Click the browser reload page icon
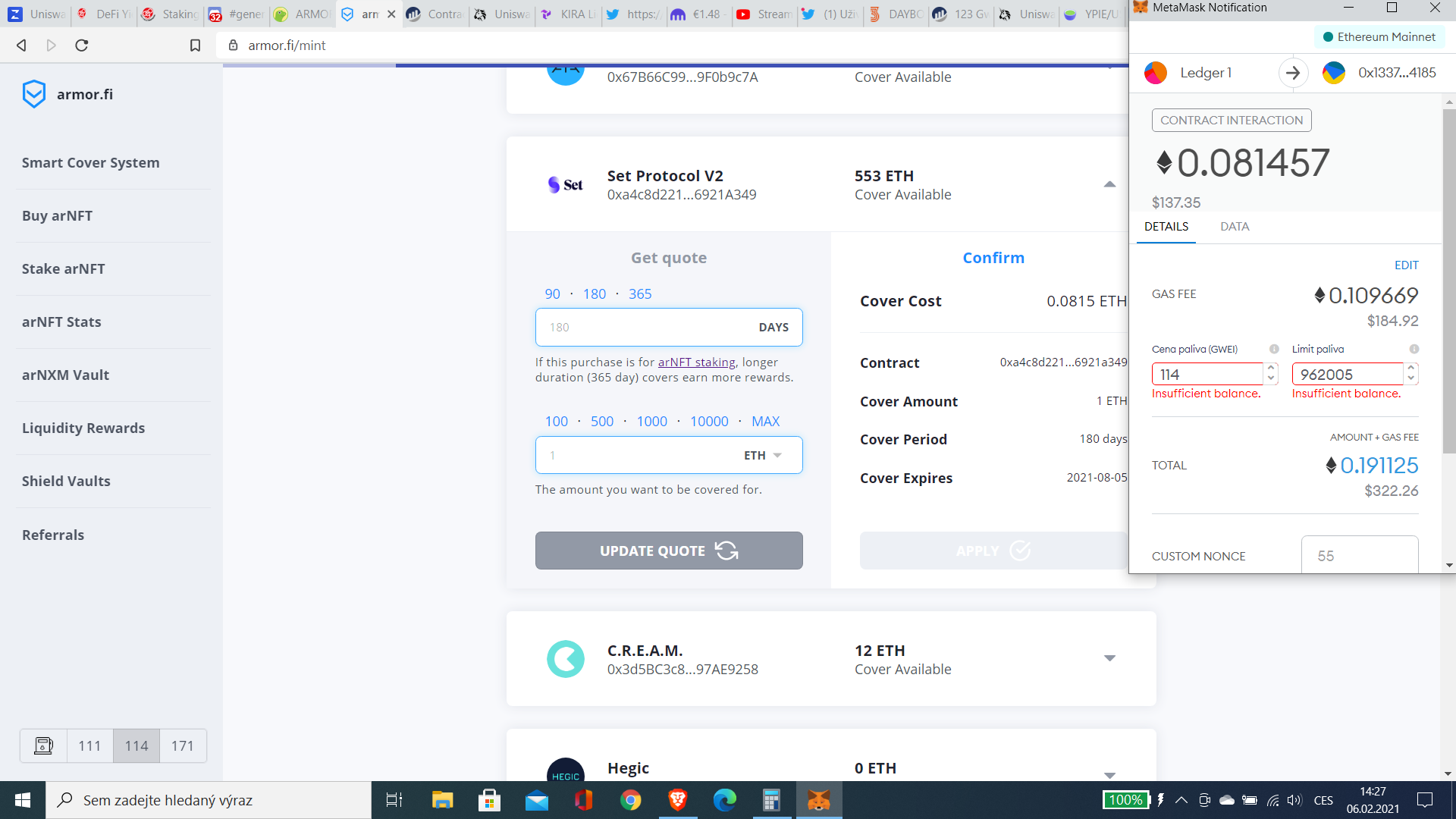This screenshot has height=819, width=1456. click(x=82, y=45)
